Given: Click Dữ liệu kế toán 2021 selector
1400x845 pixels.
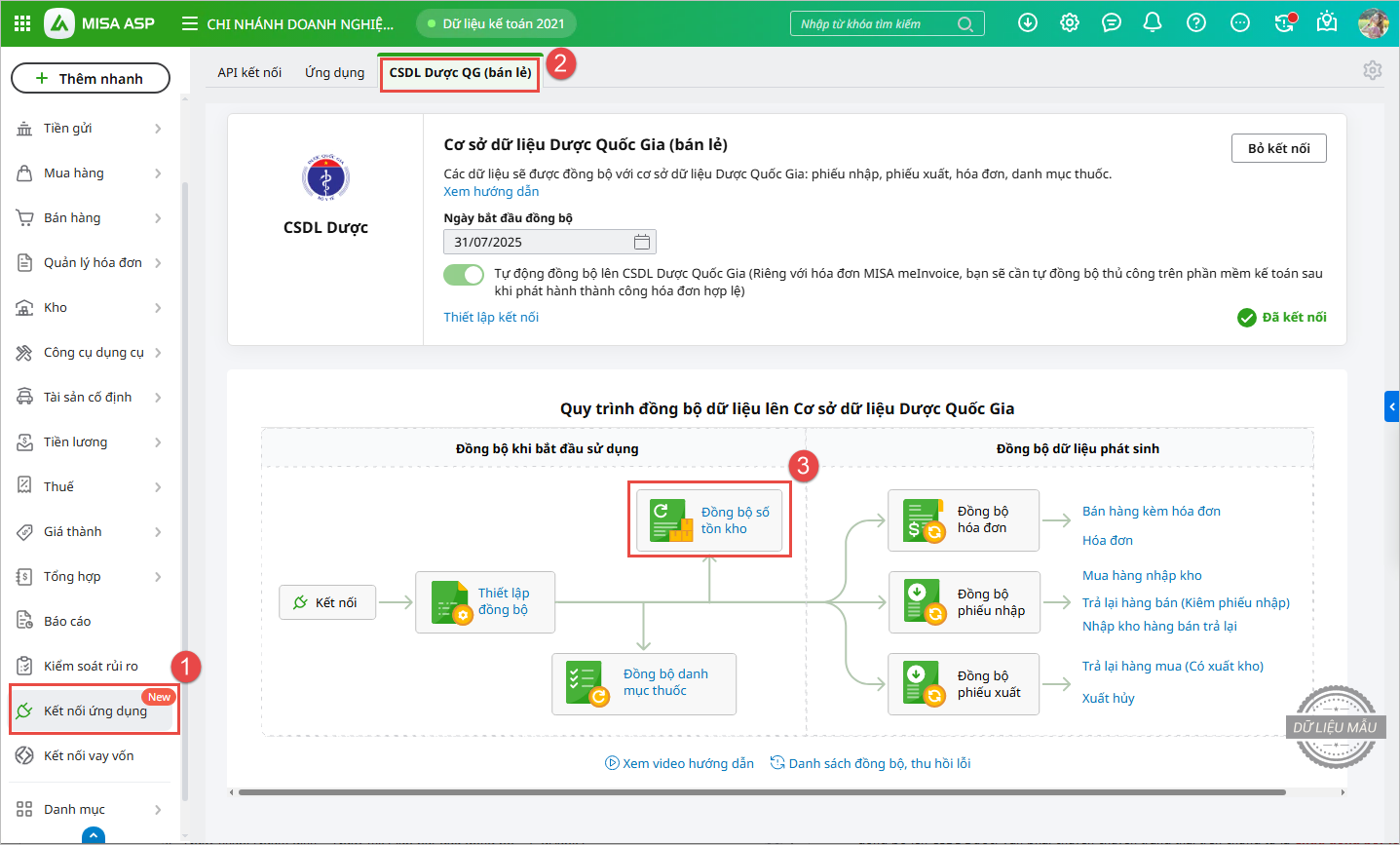Looking at the screenshot, I should point(496,23).
